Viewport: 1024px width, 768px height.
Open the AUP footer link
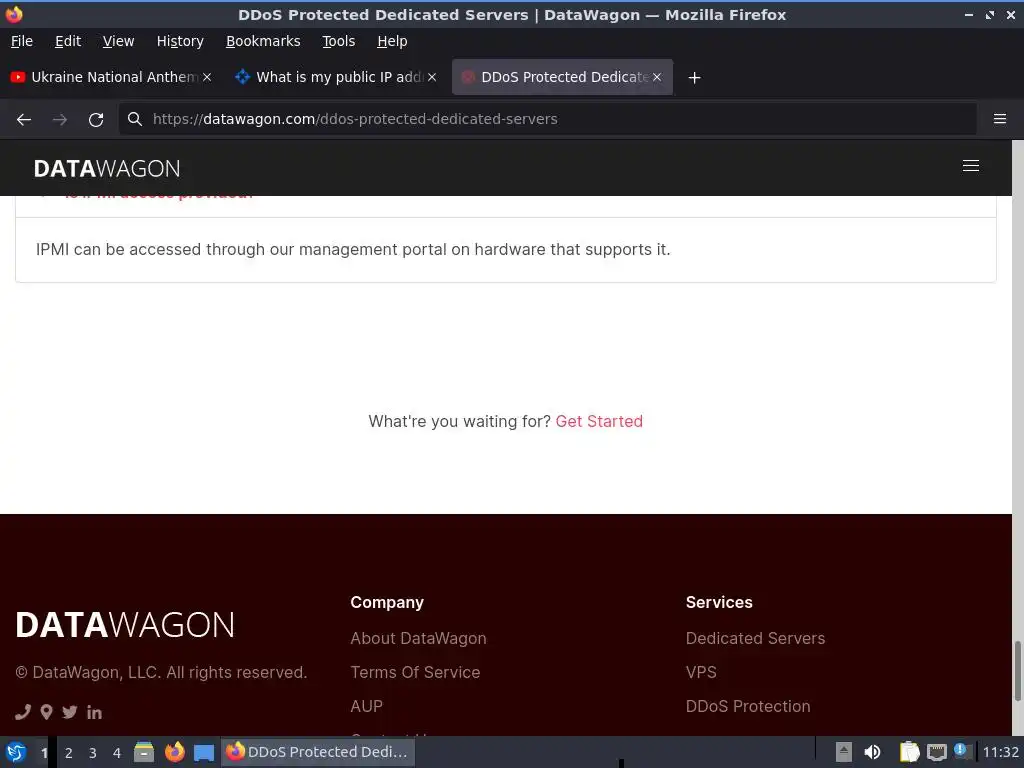coord(366,706)
